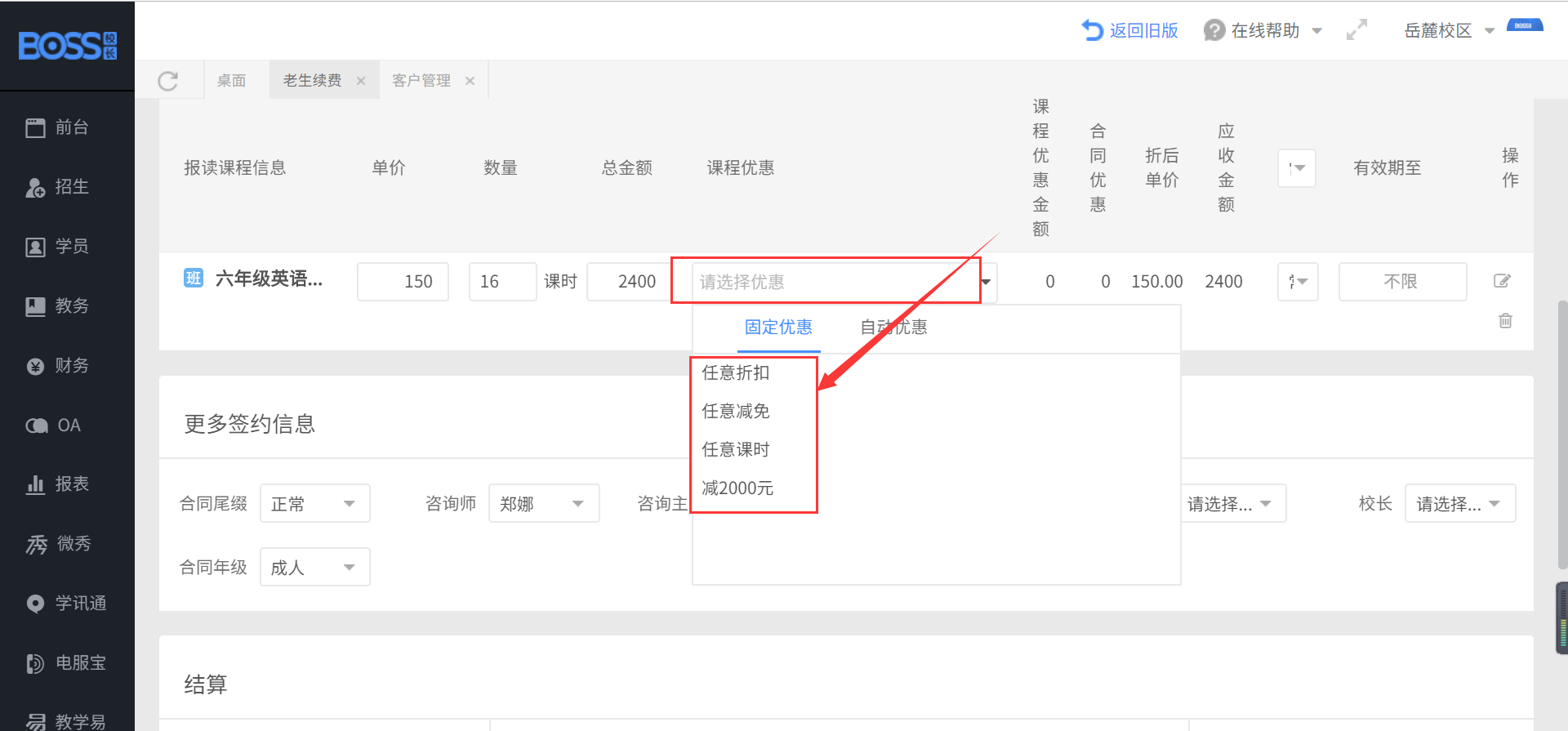Close the 客户管理 tab
Screen dimensions: 1568x731
470,81
